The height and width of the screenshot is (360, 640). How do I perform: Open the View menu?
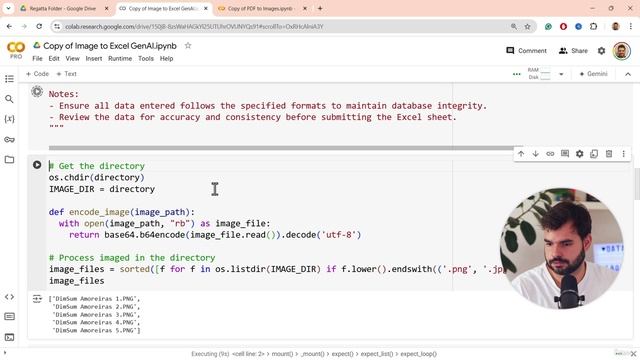(x=73, y=58)
